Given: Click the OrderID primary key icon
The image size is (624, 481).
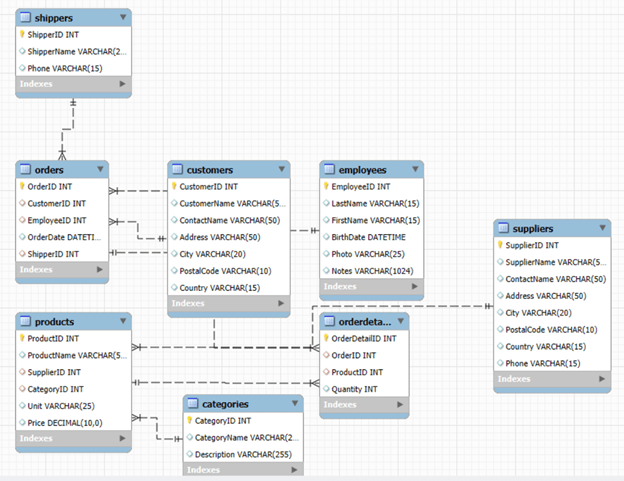Looking at the screenshot, I should click(x=22, y=186).
